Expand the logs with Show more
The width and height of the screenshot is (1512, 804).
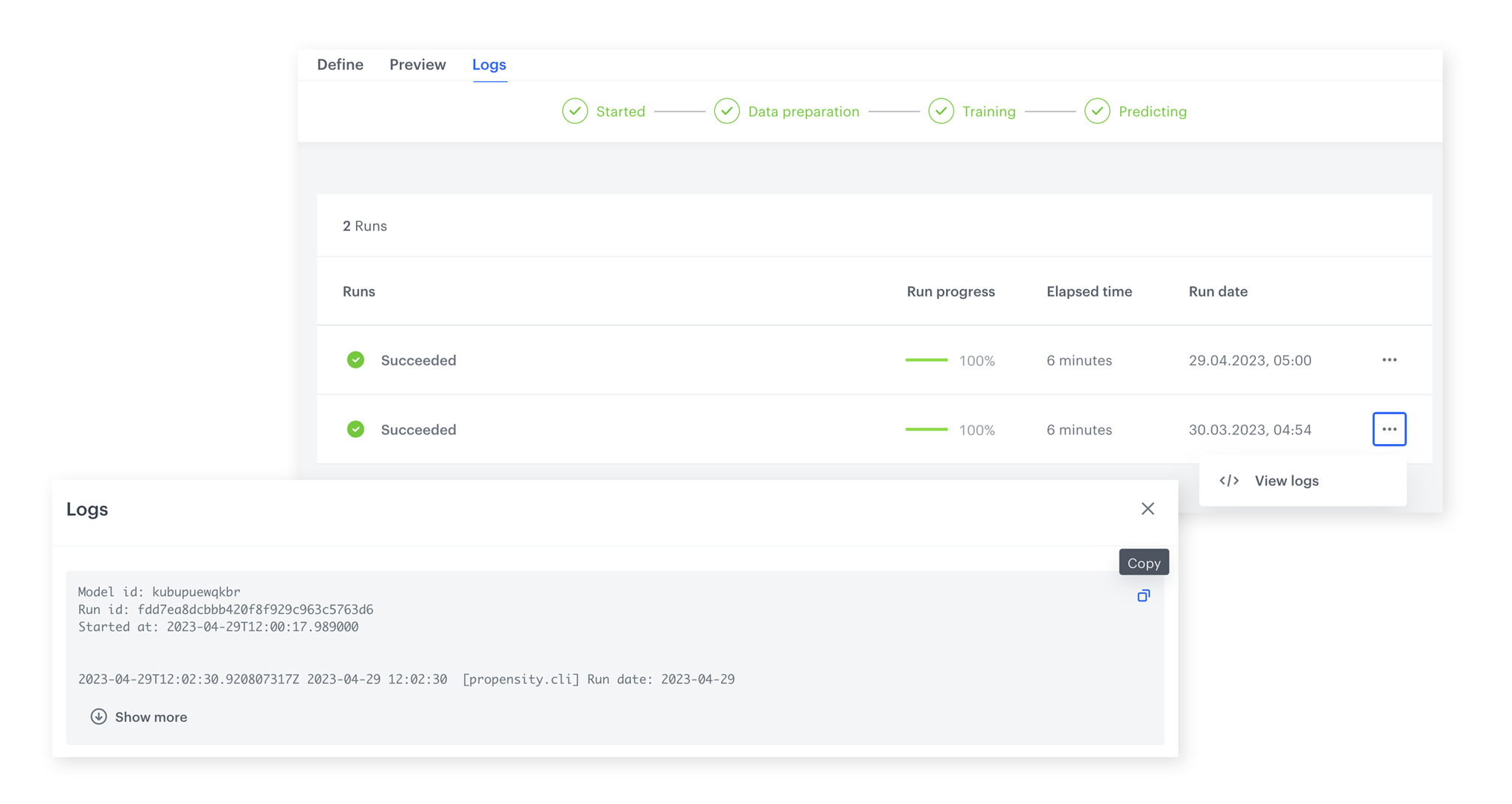pos(150,717)
